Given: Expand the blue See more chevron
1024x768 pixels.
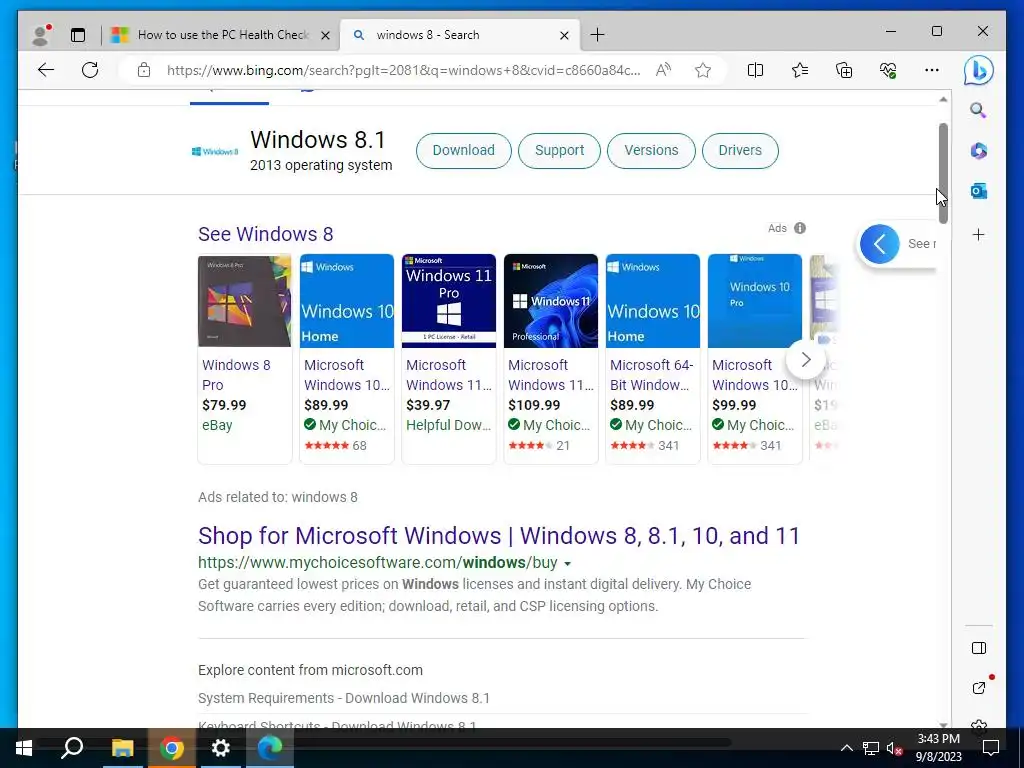Looking at the screenshot, I should pyautogui.click(x=880, y=244).
